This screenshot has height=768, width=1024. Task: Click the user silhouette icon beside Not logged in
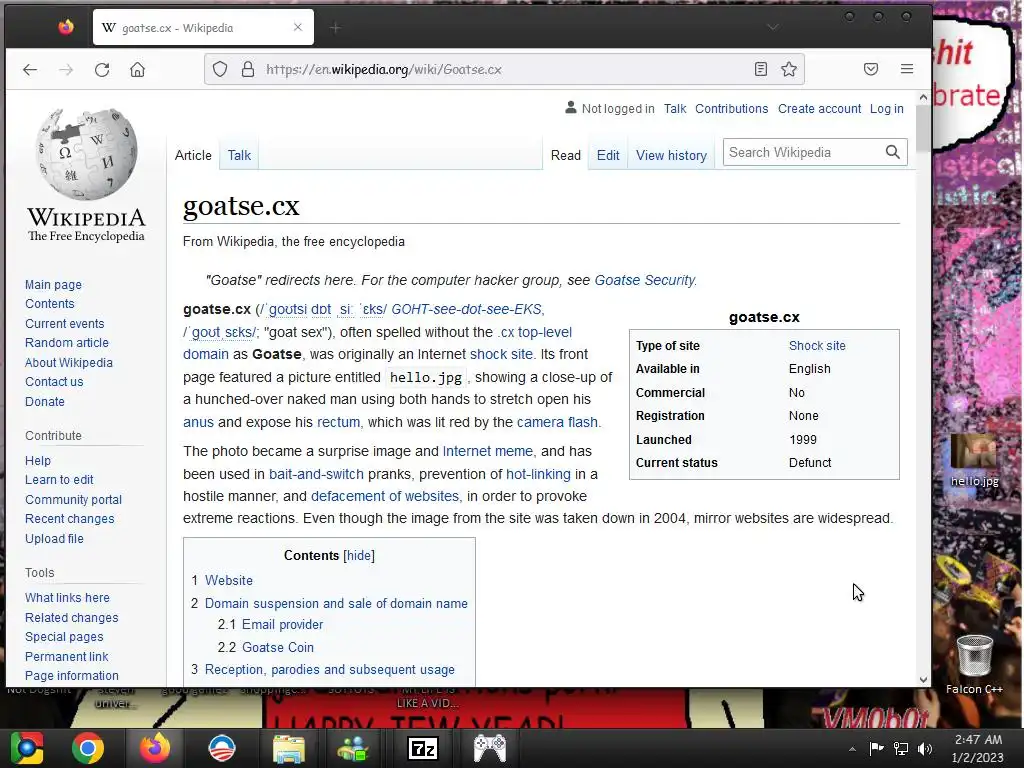tap(571, 108)
